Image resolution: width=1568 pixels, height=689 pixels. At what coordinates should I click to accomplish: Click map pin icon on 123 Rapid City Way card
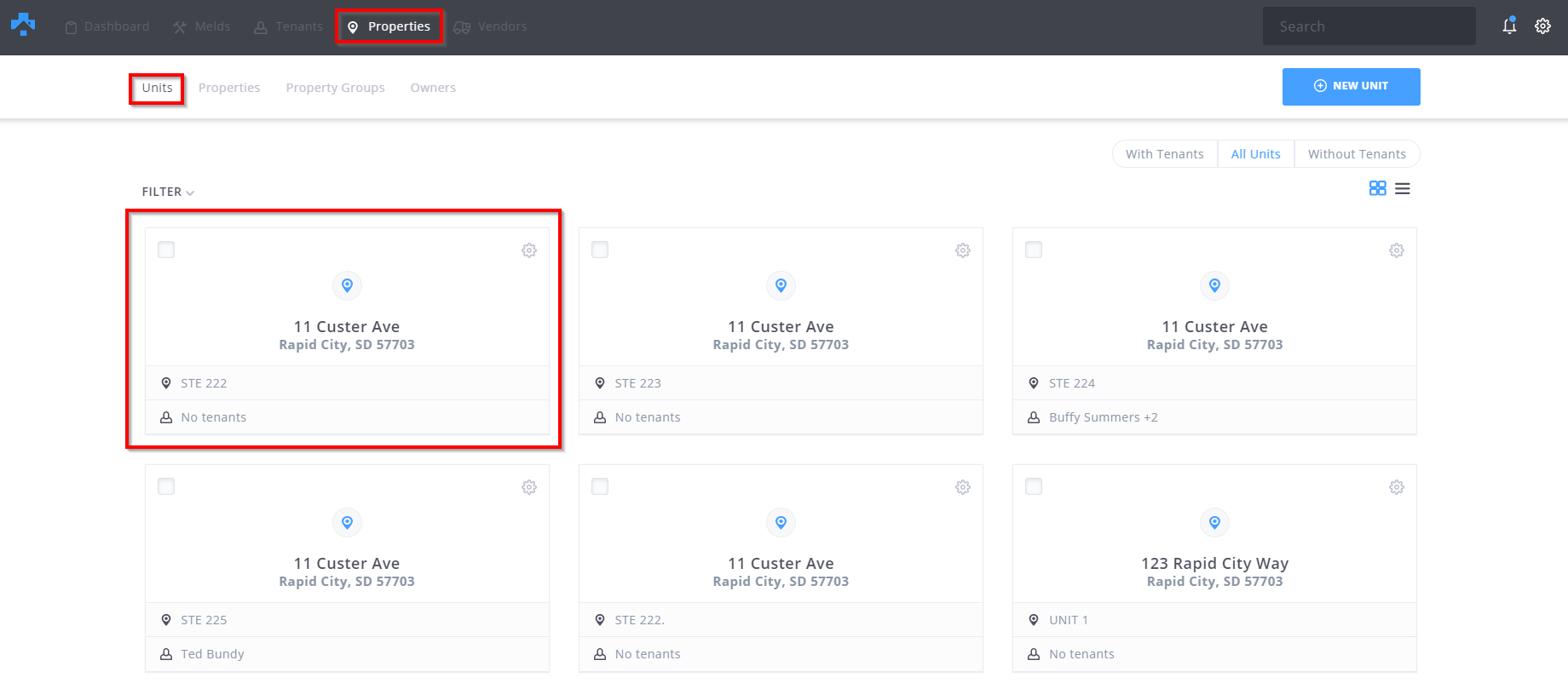point(1214,522)
